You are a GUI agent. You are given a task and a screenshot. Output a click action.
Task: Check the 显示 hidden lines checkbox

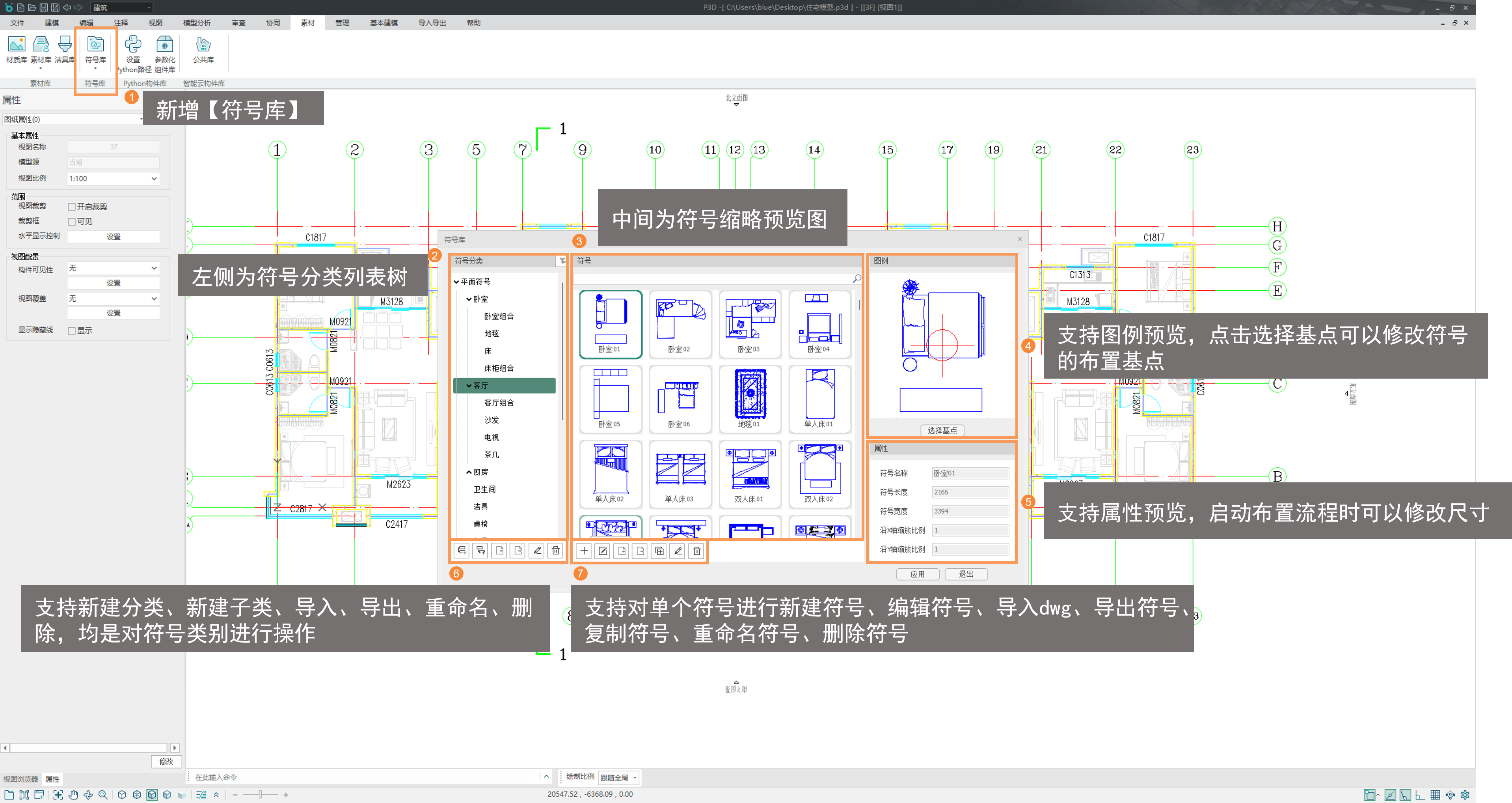pos(72,331)
